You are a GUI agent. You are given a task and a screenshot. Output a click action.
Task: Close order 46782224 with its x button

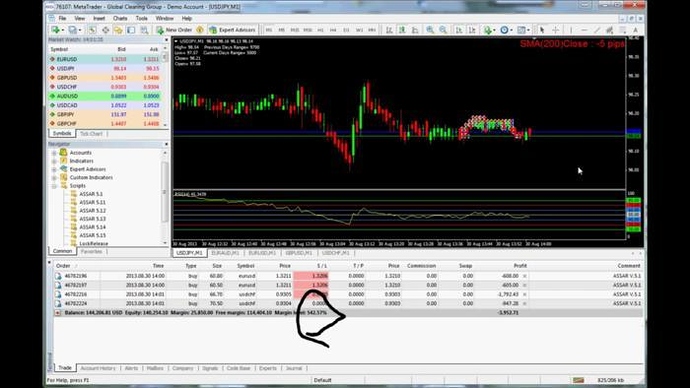(x=525, y=304)
